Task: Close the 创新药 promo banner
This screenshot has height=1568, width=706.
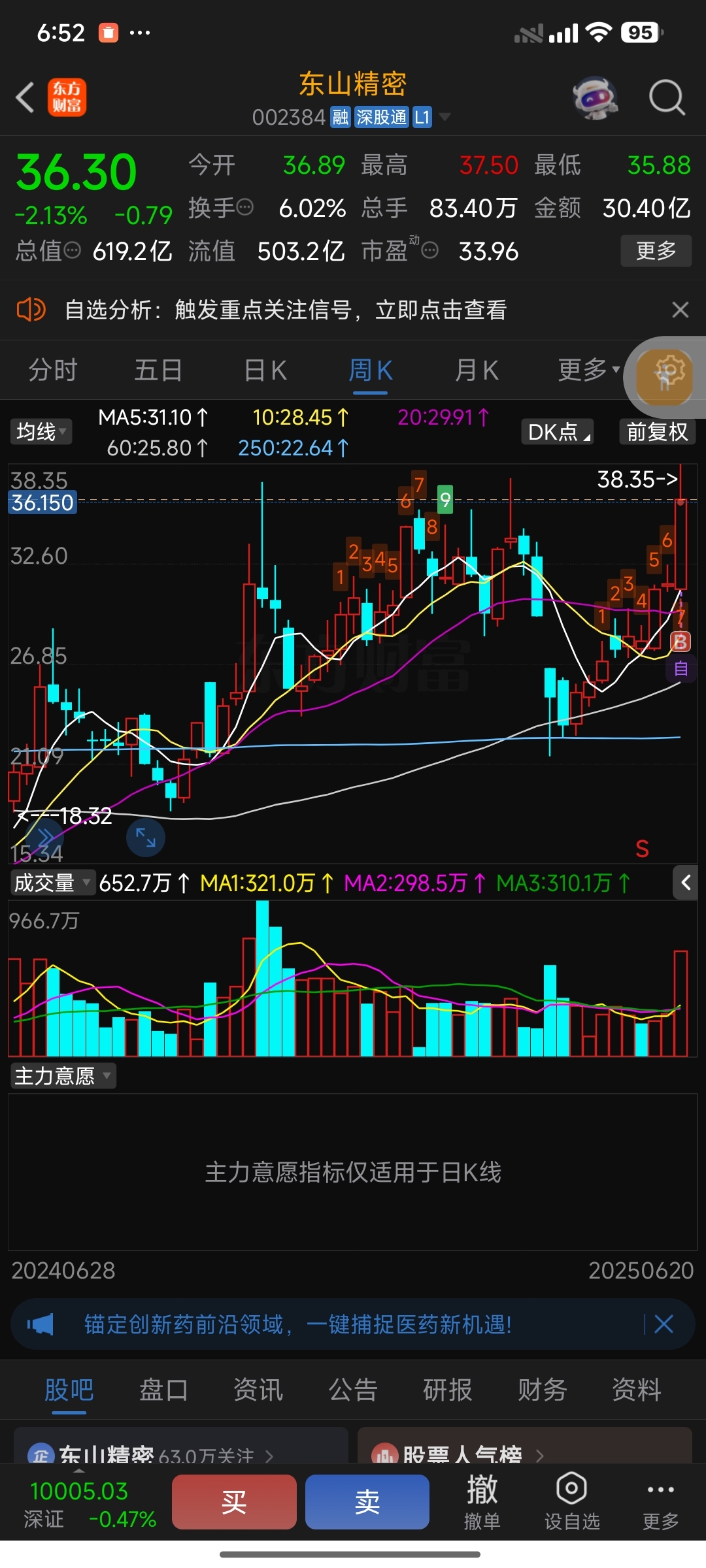Action: (664, 1324)
